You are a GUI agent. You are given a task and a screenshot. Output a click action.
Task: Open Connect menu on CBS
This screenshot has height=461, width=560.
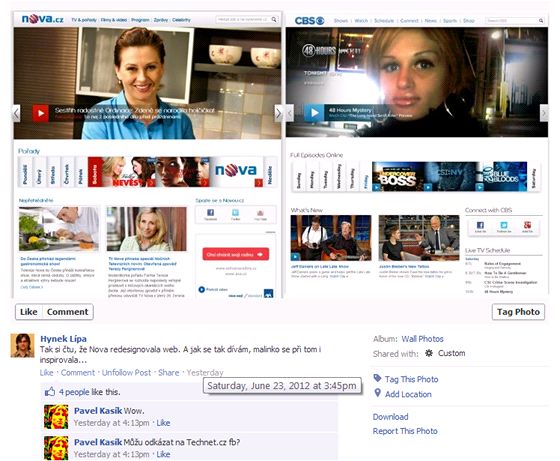(409, 21)
